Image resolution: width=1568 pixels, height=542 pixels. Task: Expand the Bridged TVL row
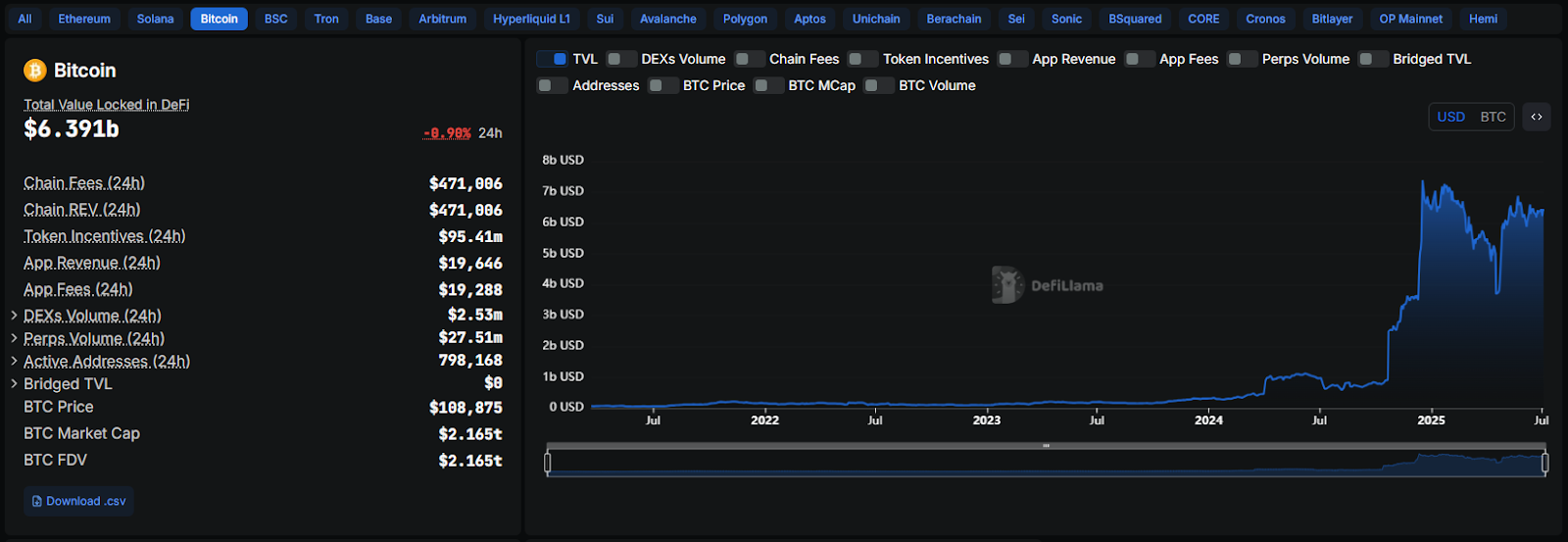click(14, 383)
